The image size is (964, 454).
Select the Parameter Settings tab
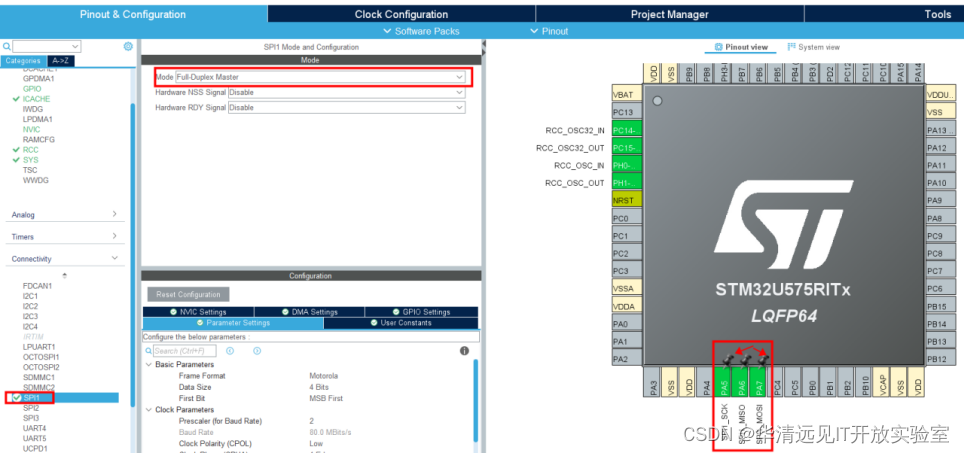pos(233,323)
